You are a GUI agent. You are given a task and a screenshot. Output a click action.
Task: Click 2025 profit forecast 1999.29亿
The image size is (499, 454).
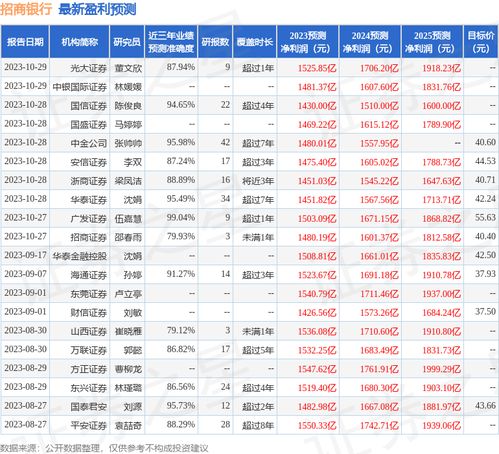(x=442, y=369)
